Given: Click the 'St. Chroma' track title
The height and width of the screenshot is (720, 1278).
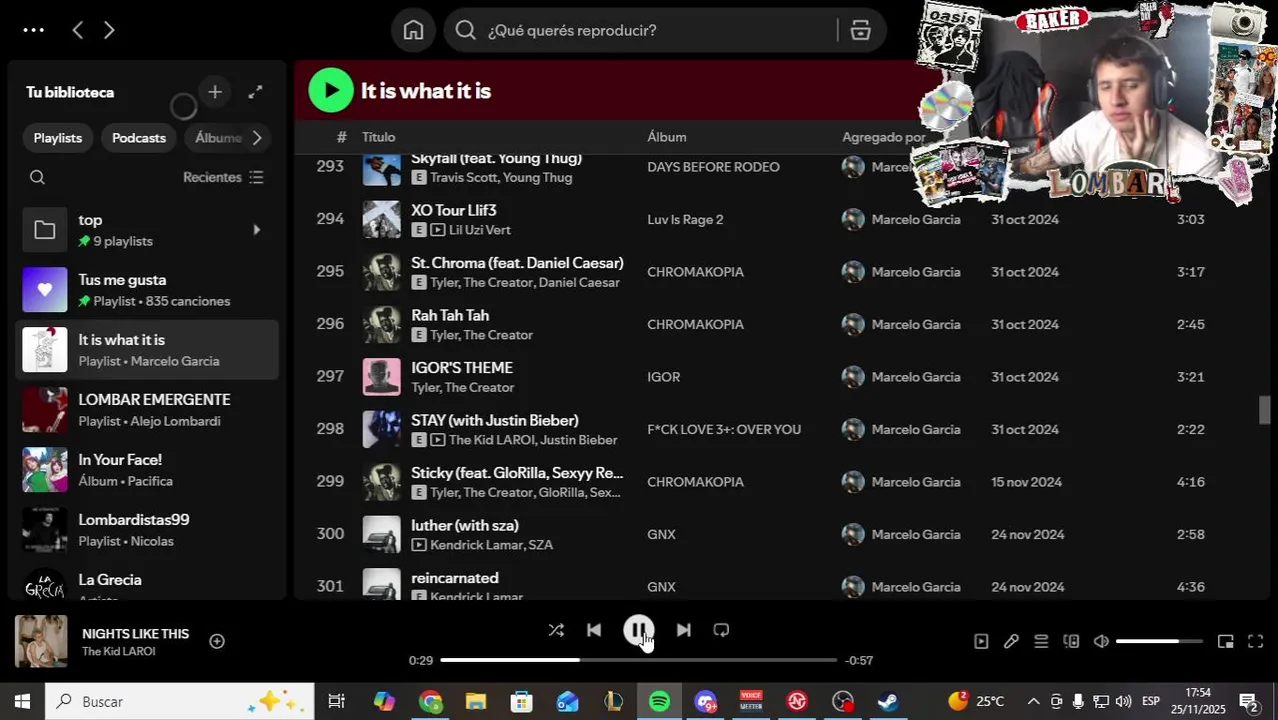Looking at the screenshot, I should point(517,263).
